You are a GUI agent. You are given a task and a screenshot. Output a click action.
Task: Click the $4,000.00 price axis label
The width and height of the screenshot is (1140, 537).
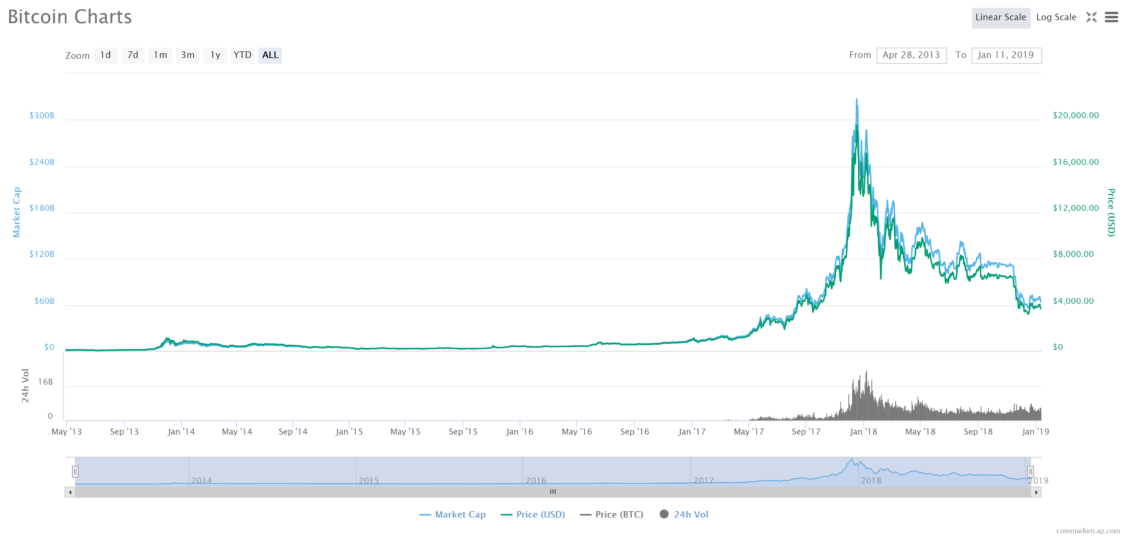pyautogui.click(x=1073, y=301)
